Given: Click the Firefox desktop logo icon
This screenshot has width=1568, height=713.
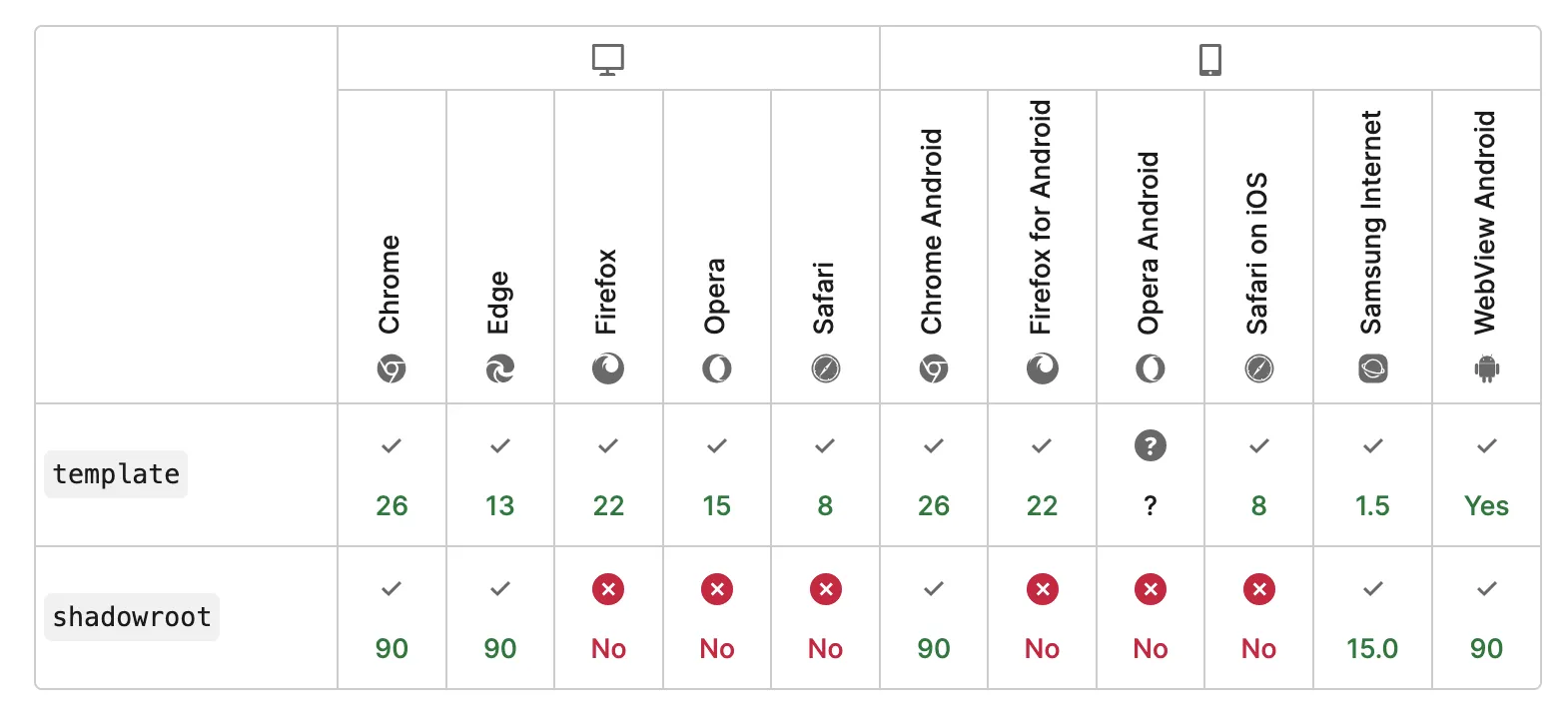Looking at the screenshot, I should click(607, 369).
